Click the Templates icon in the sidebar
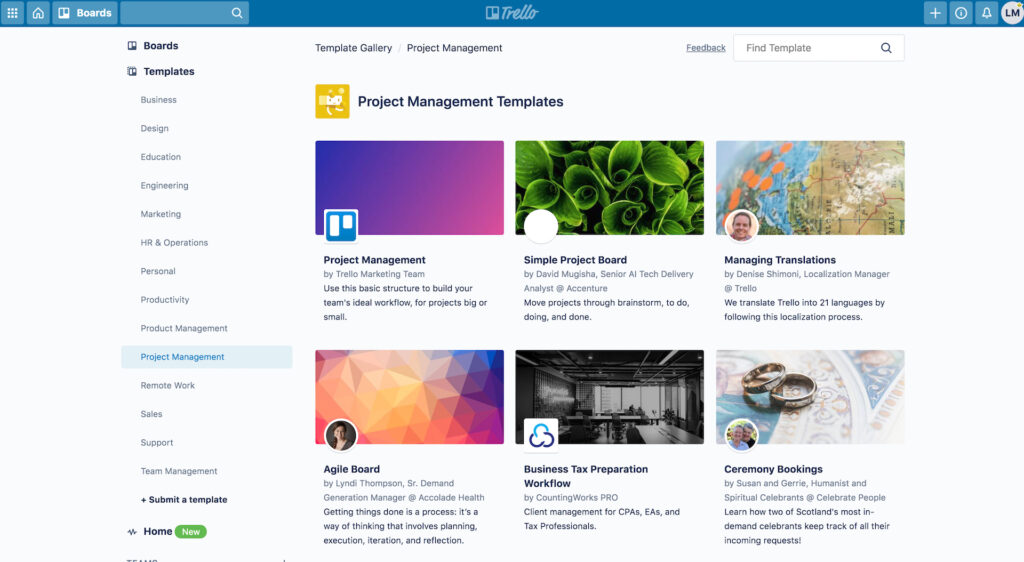Viewport: 1024px width, 562px height. [132, 71]
